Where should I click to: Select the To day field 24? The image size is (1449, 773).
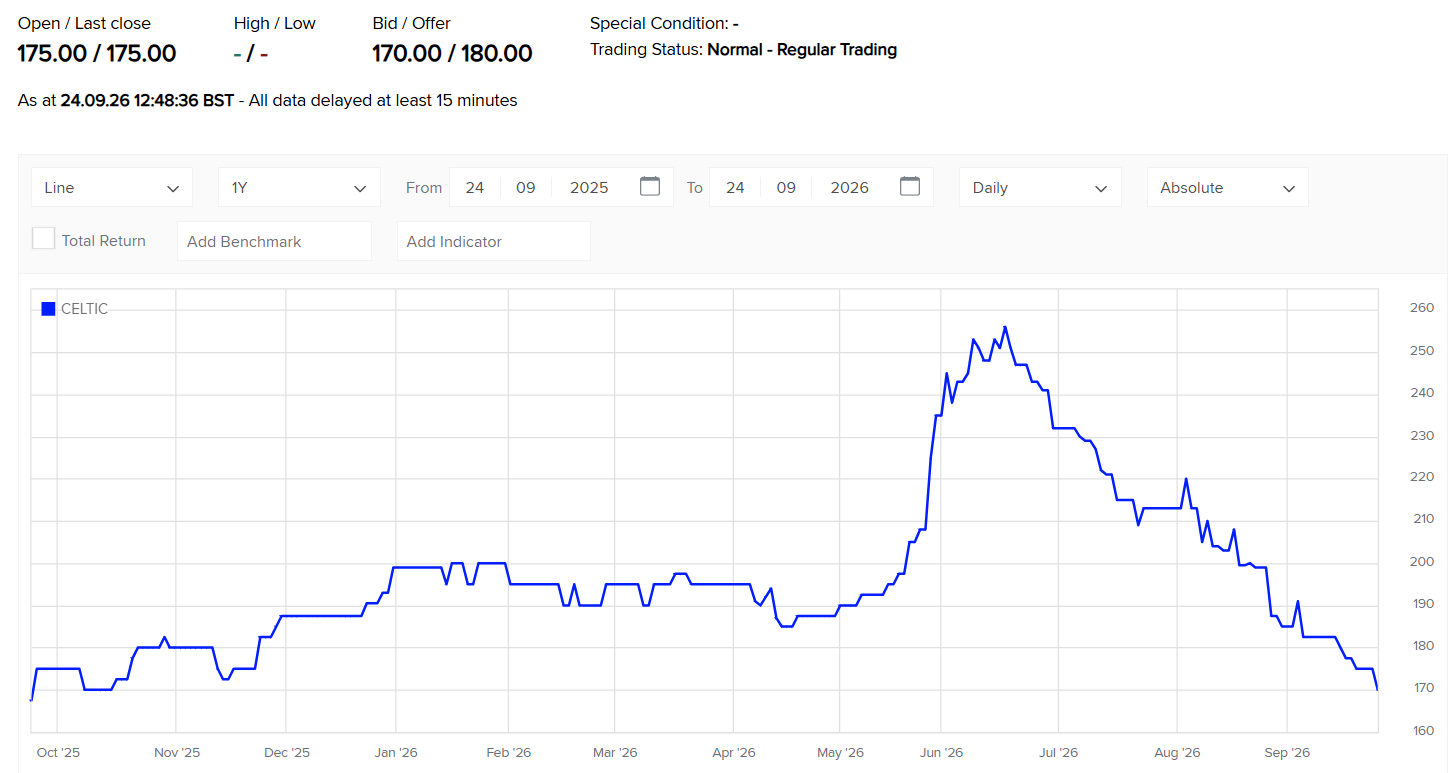(x=735, y=187)
